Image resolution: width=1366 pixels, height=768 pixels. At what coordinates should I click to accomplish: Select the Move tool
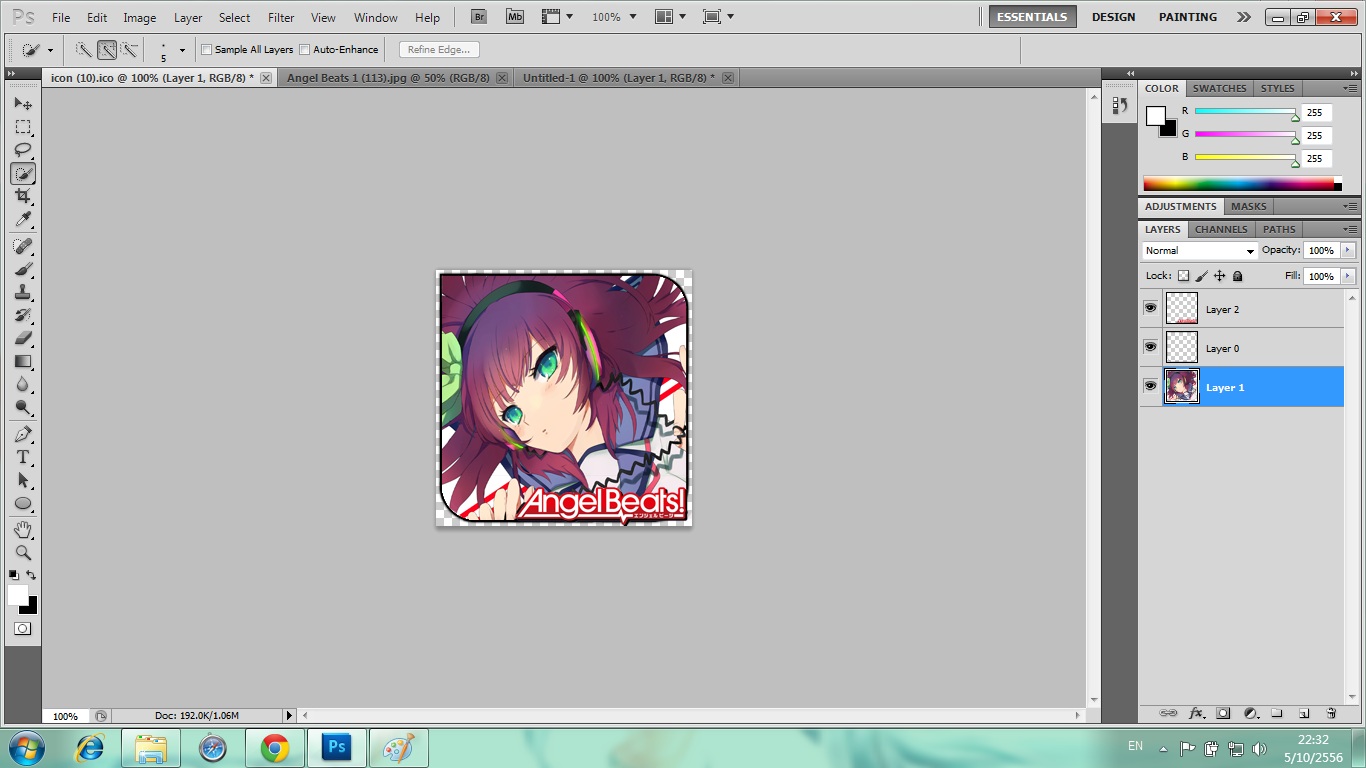click(x=23, y=104)
